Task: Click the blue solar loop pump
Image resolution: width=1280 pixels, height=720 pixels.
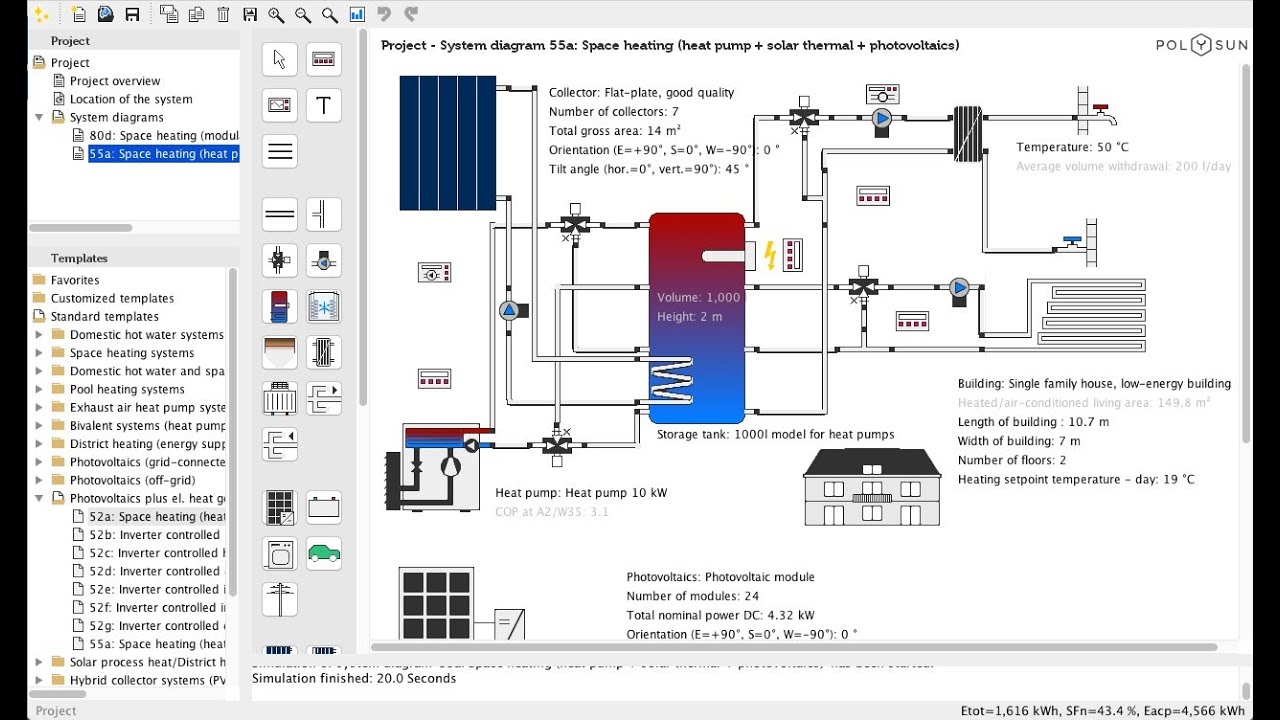Action: tap(509, 310)
